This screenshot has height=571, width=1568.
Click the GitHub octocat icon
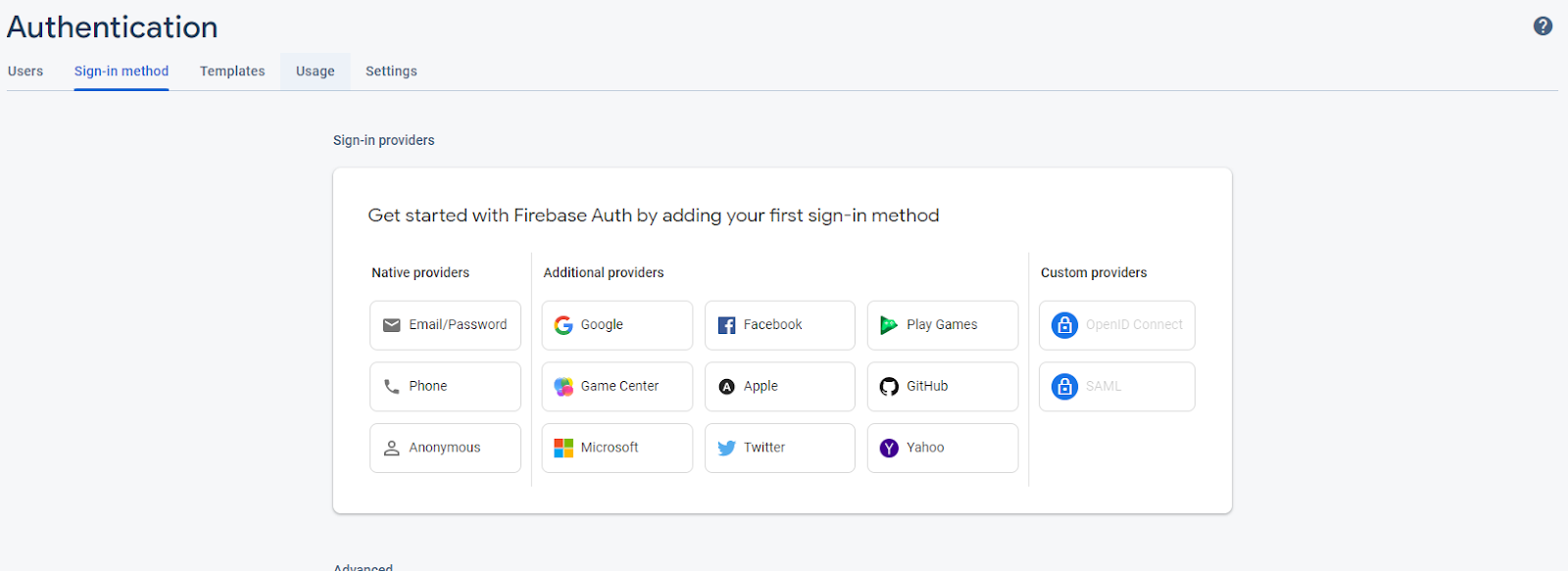coord(889,387)
